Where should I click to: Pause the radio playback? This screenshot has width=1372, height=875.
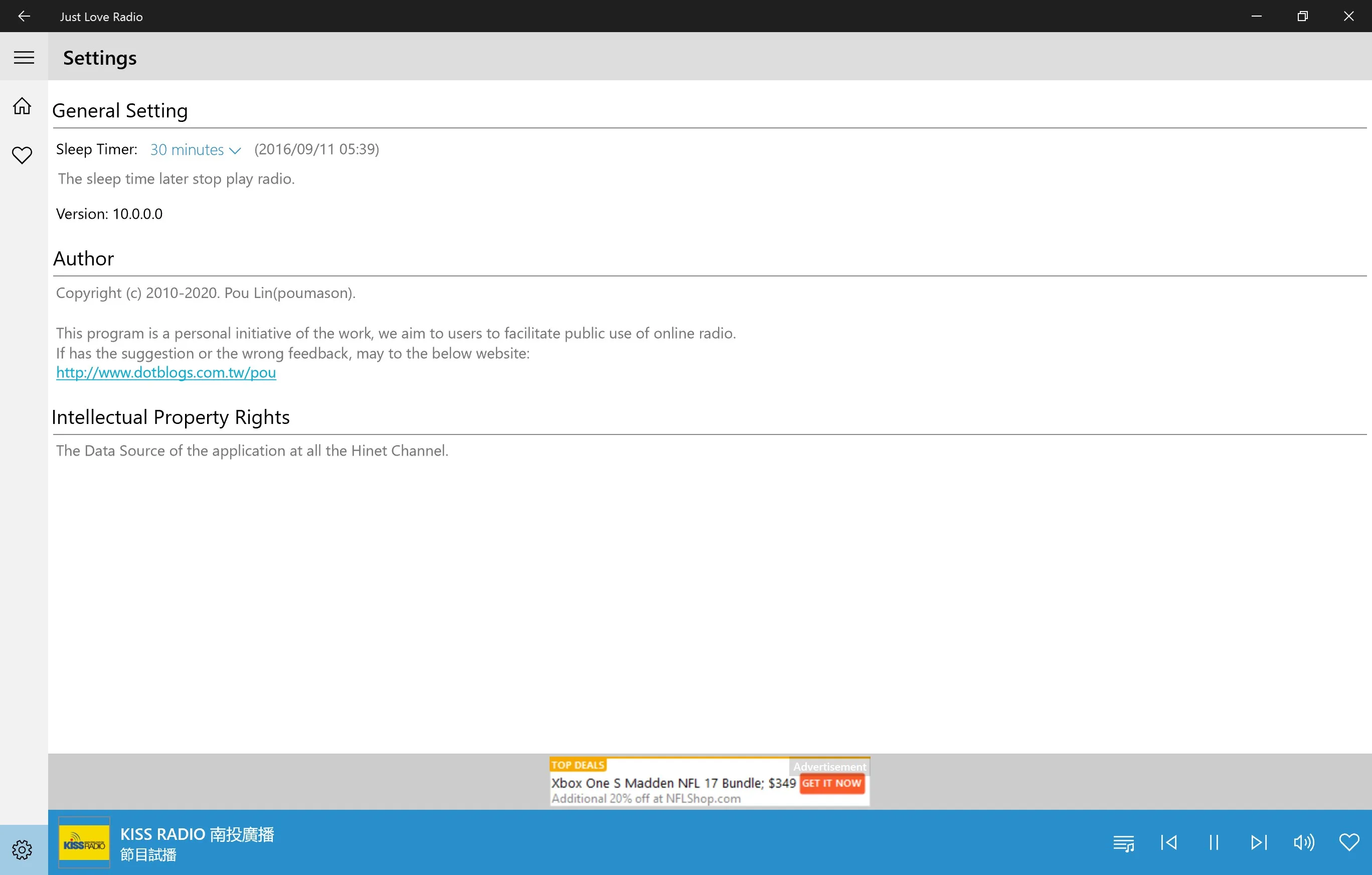[1214, 842]
